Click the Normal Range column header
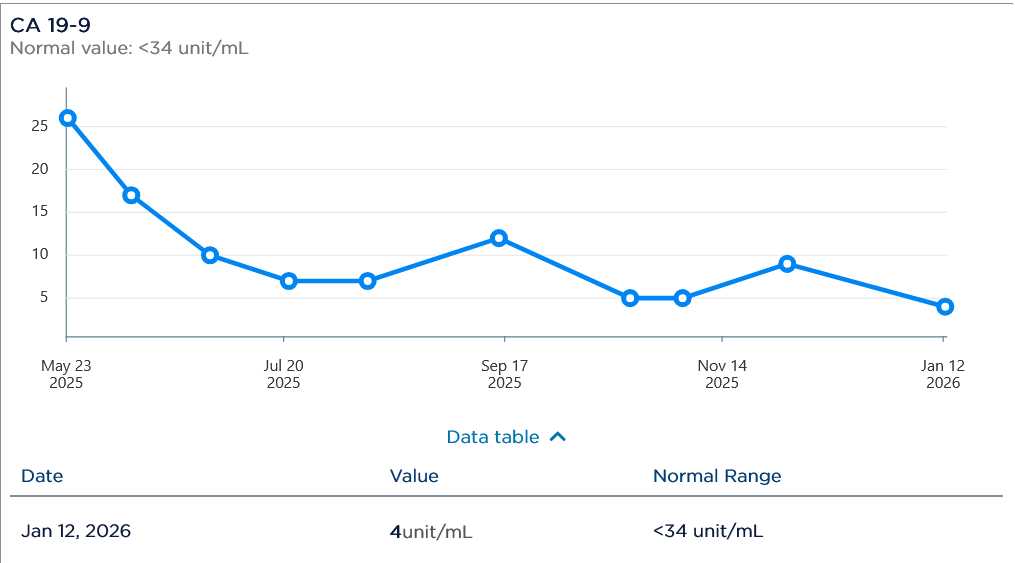 click(717, 476)
